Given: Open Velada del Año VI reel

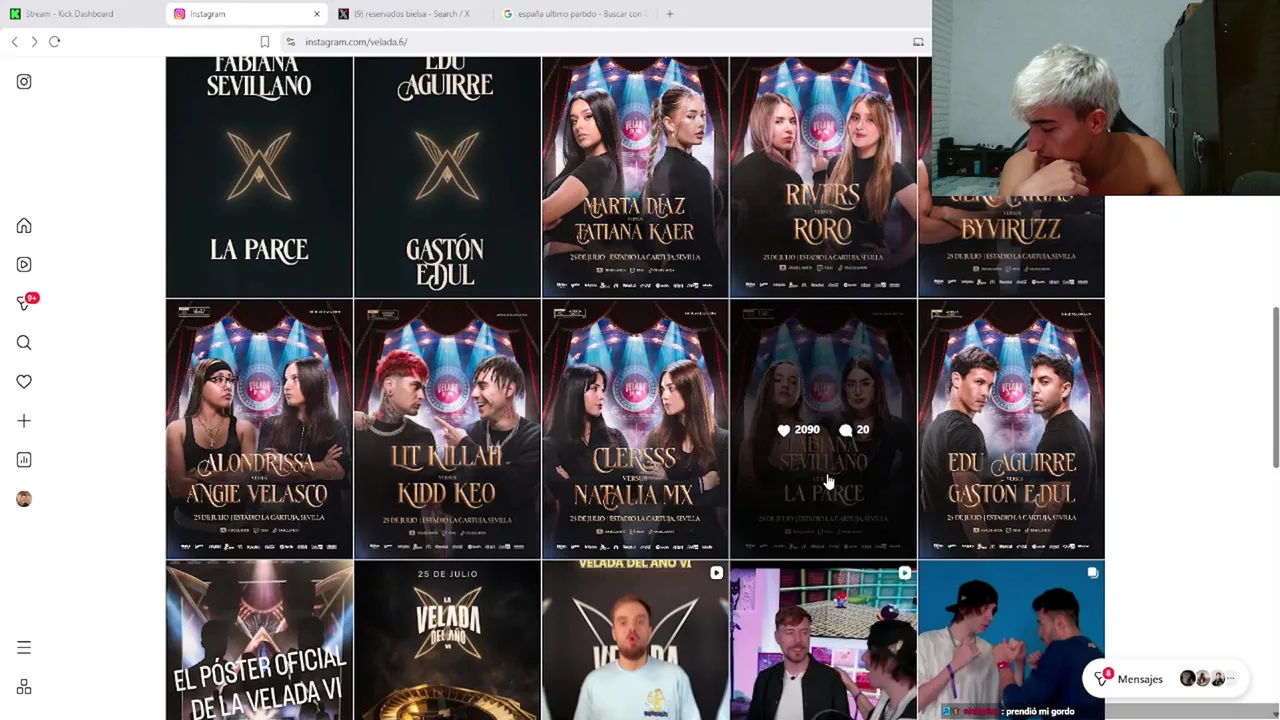Looking at the screenshot, I should (635, 640).
